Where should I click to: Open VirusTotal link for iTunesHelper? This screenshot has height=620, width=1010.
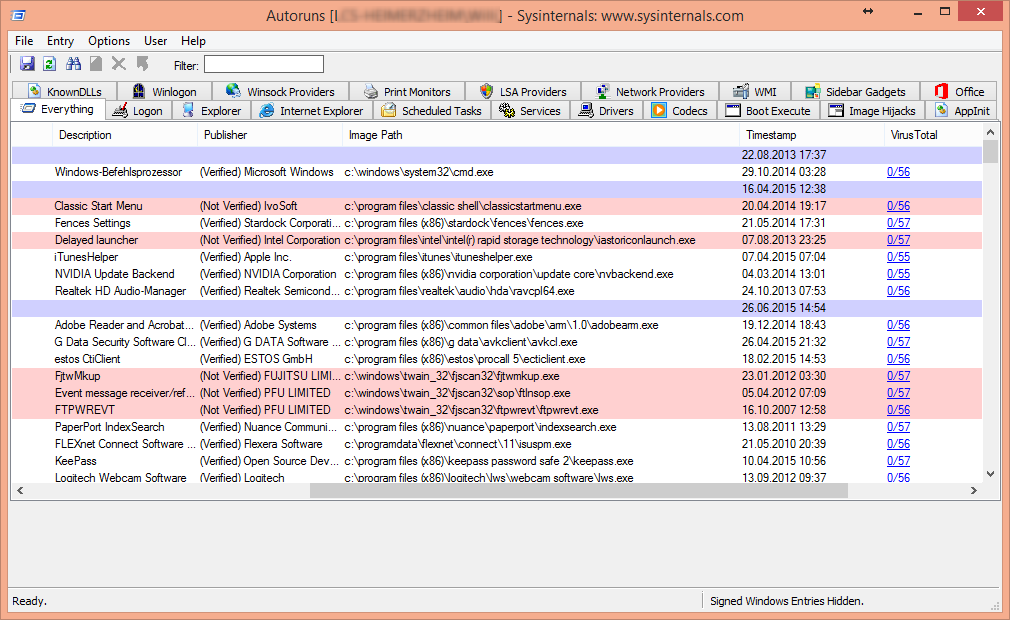898,257
